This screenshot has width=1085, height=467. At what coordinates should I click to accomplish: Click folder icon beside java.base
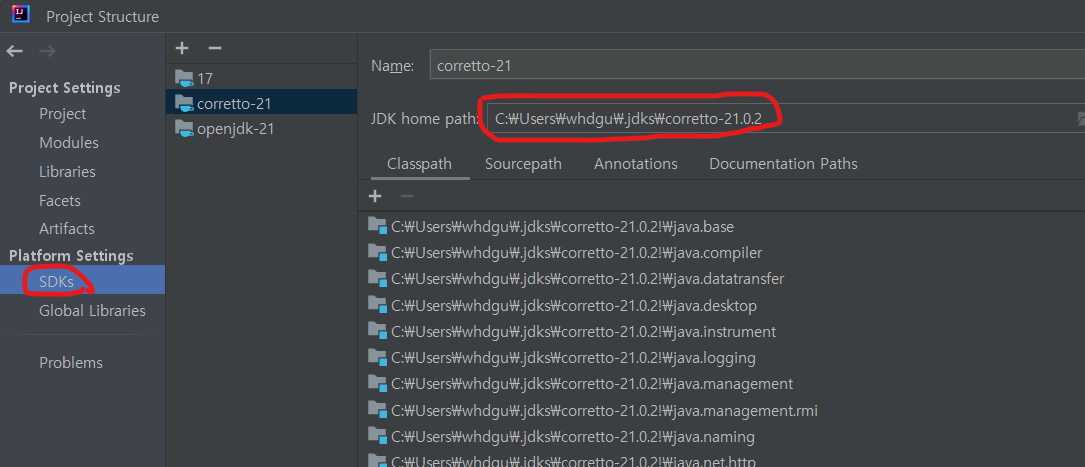(377, 225)
